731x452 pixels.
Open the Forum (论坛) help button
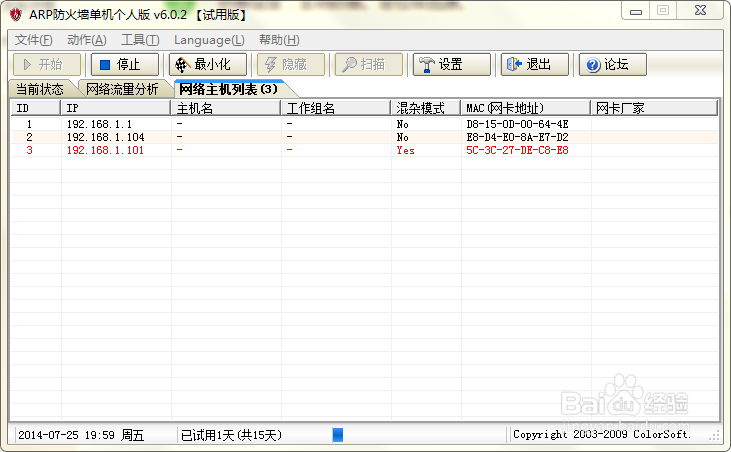click(613, 64)
